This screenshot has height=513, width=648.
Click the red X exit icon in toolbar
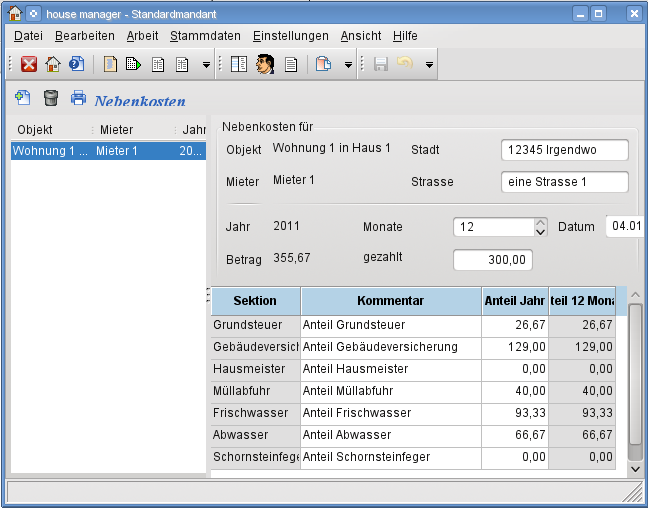point(29,65)
